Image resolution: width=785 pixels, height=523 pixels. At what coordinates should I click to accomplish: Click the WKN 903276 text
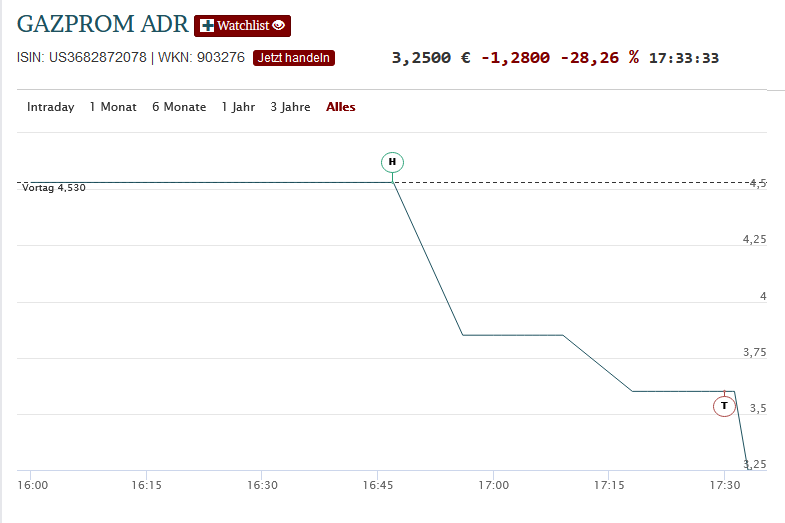[x=201, y=58]
